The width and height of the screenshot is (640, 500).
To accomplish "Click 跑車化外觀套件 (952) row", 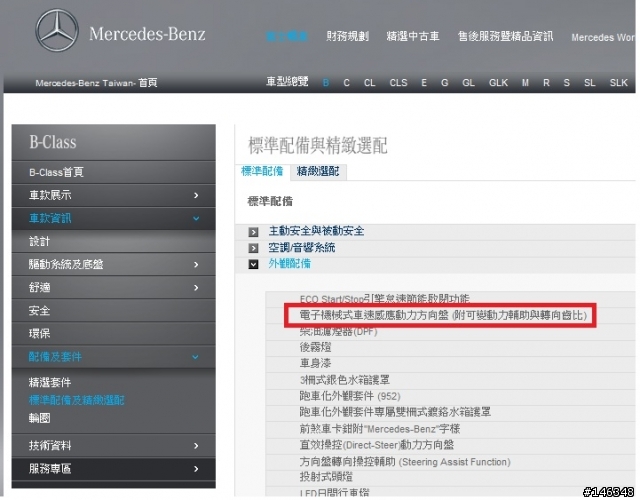I will click(450, 397).
